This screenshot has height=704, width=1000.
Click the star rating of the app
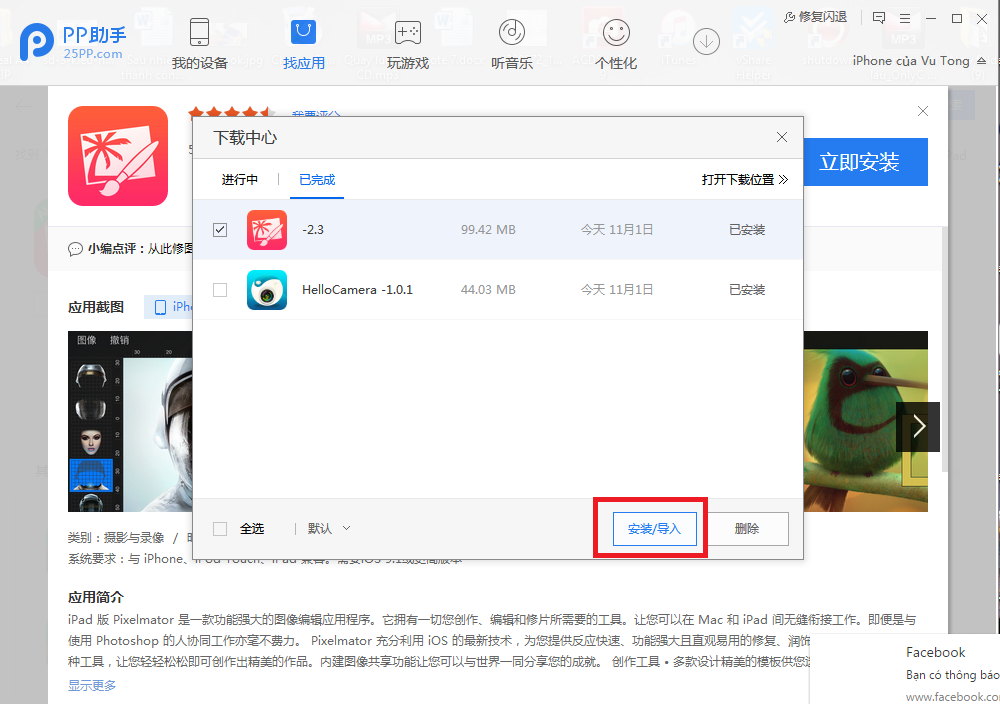[232, 113]
